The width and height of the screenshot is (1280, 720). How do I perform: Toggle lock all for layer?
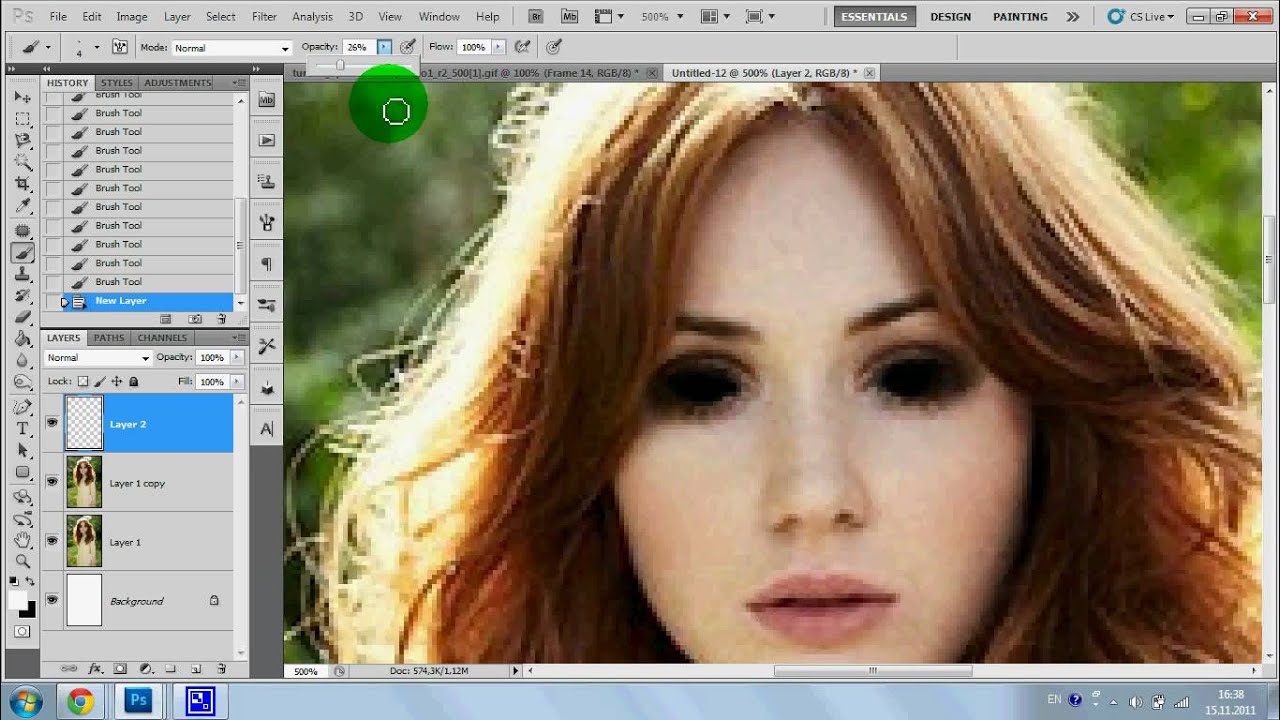click(133, 381)
